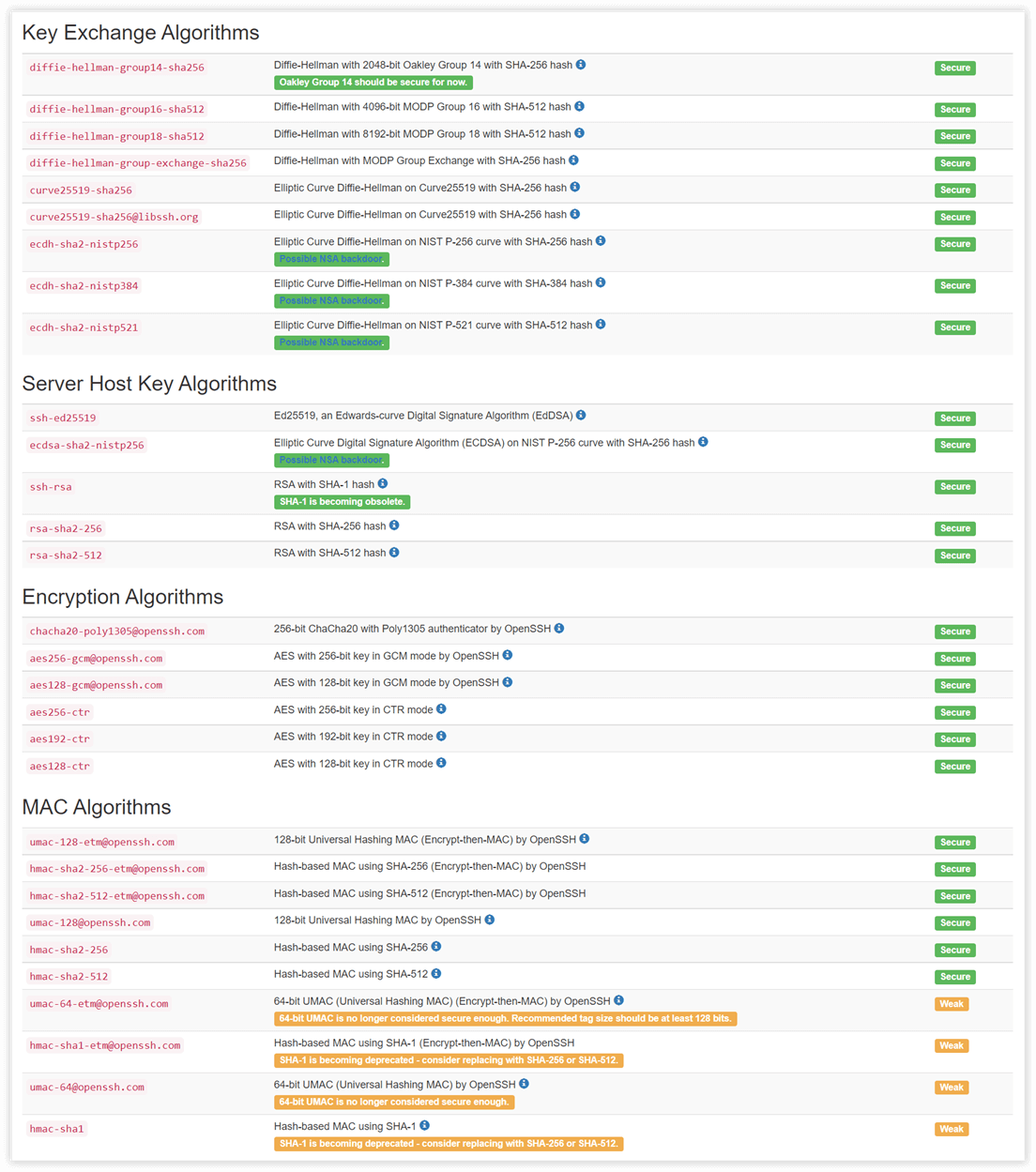Click the hmac-sha1 MAC name

tap(56, 1129)
